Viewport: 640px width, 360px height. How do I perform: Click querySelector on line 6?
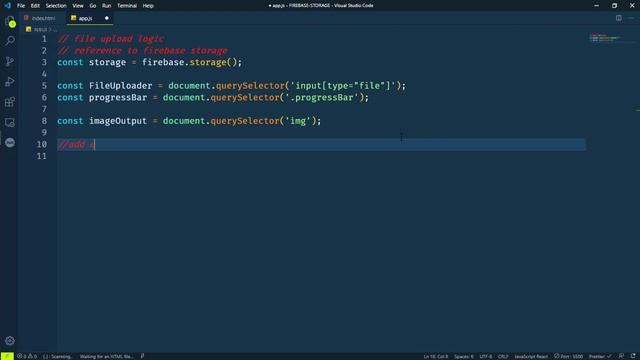(245, 98)
